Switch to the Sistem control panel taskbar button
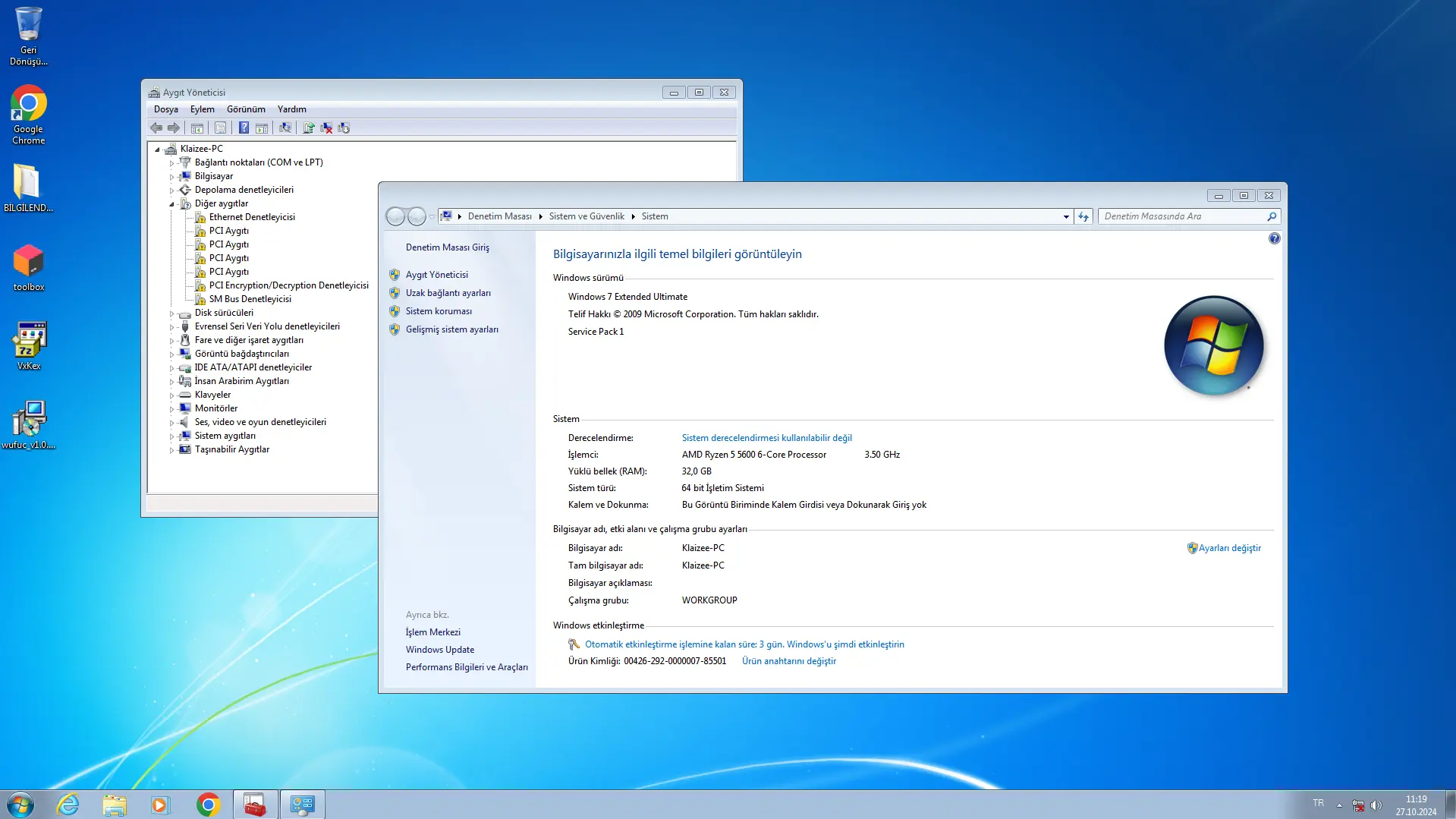Image resolution: width=1456 pixels, height=819 pixels. pos(302,805)
